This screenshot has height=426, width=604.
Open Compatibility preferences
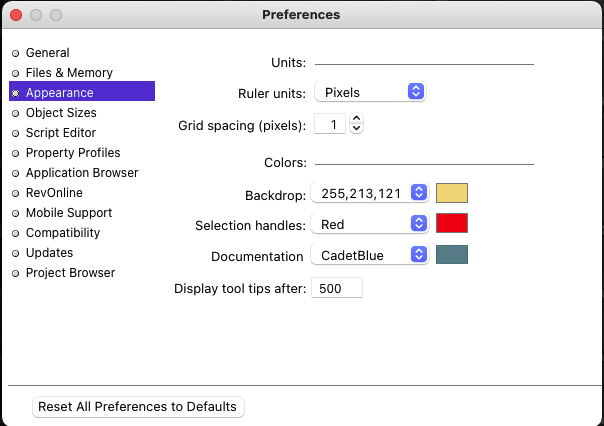click(62, 233)
